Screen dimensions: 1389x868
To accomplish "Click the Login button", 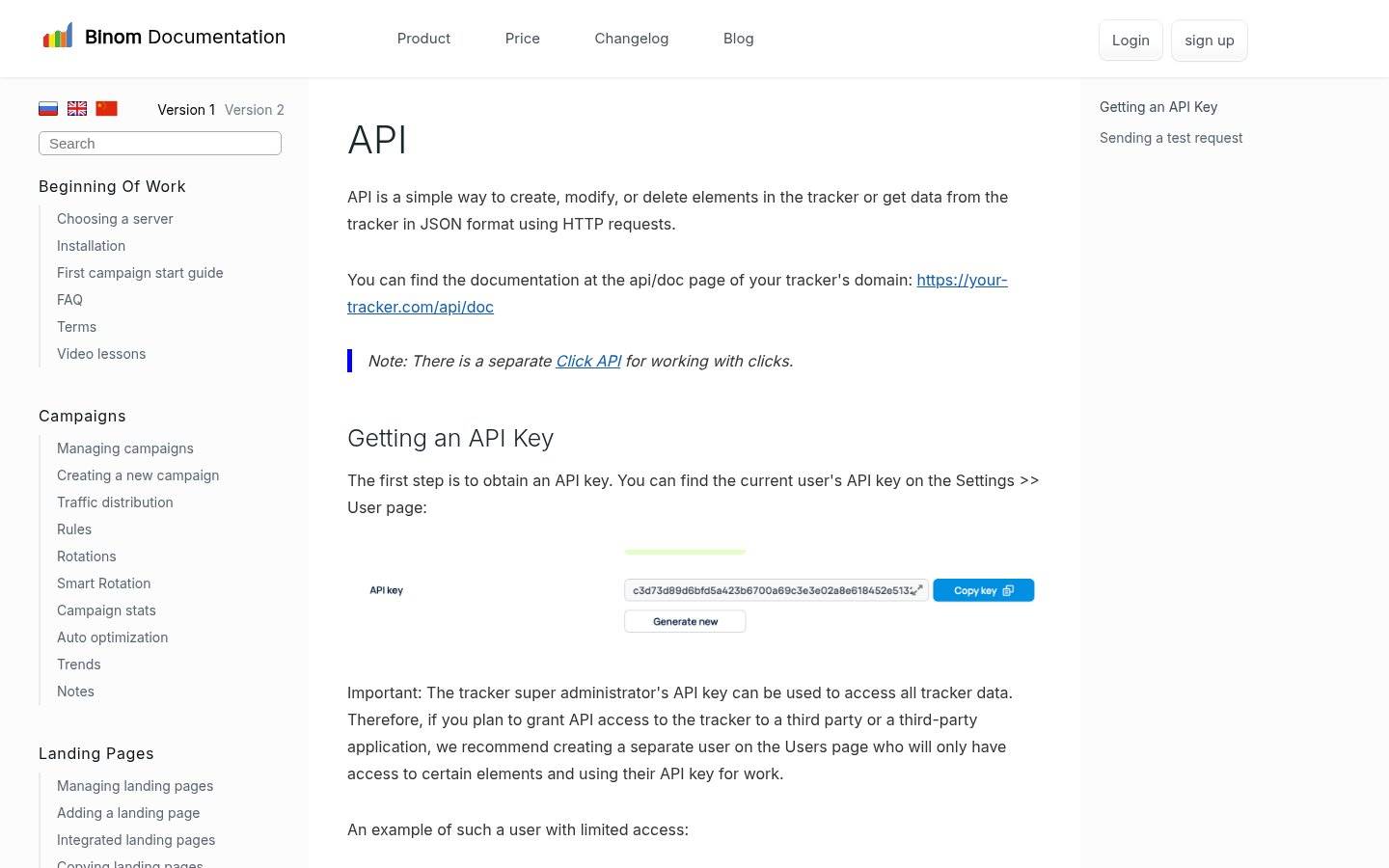I will [1130, 41].
